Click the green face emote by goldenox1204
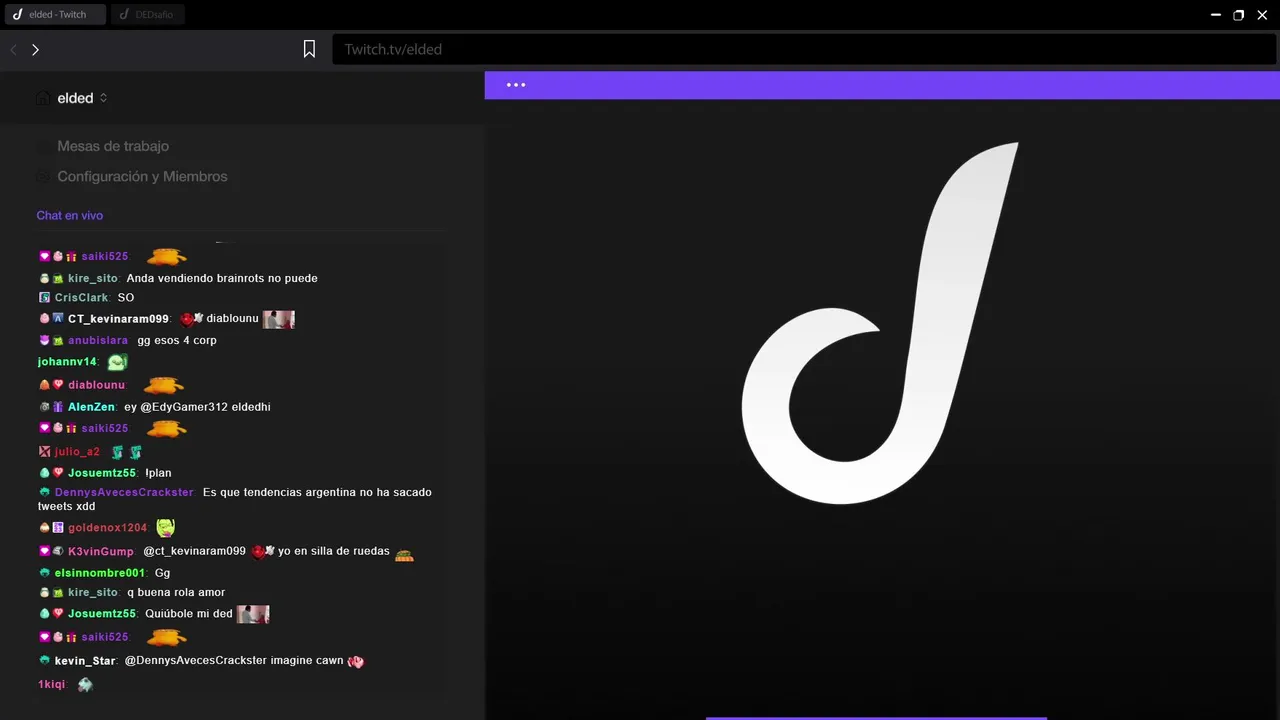Screen dimensions: 1280x720 (x=165, y=527)
